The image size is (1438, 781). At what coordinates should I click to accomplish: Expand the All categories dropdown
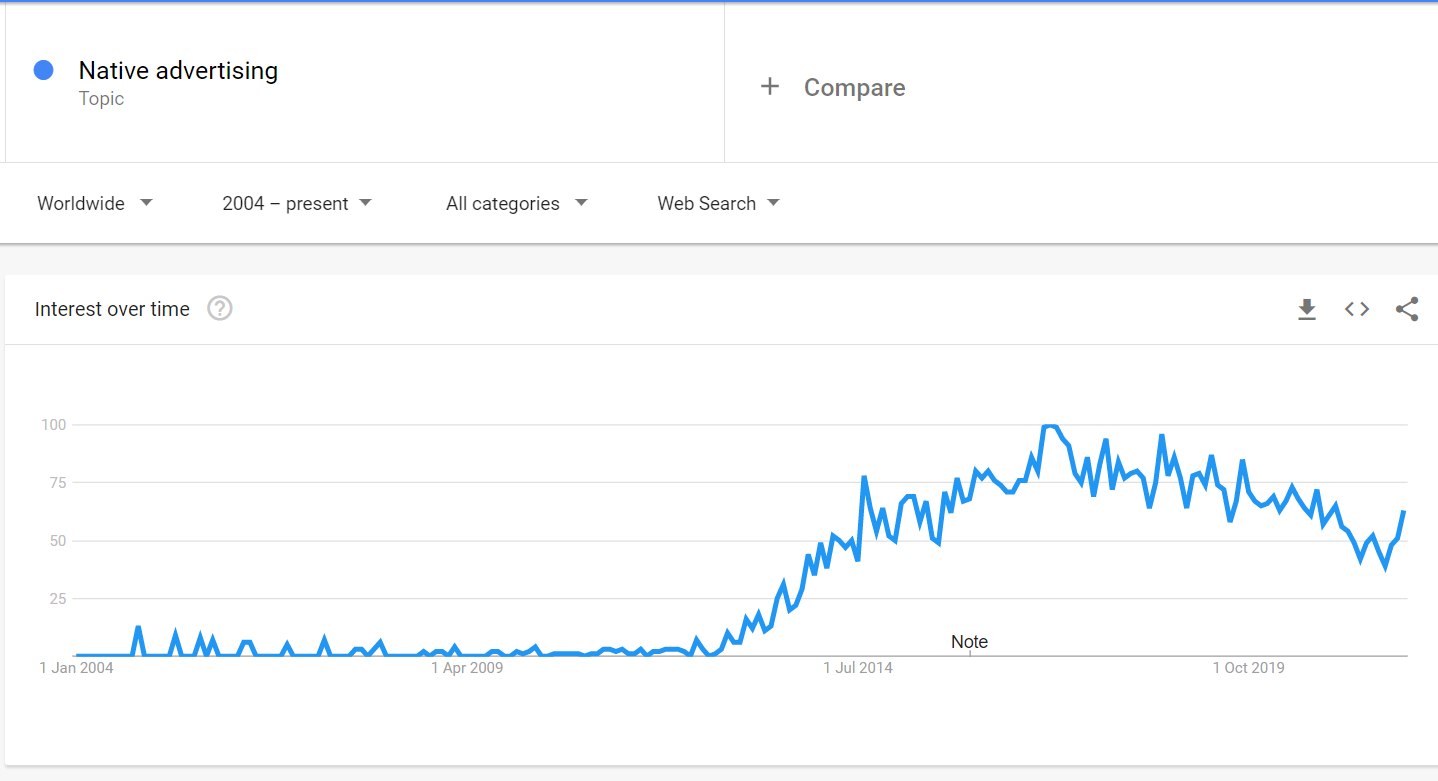tap(517, 203)
